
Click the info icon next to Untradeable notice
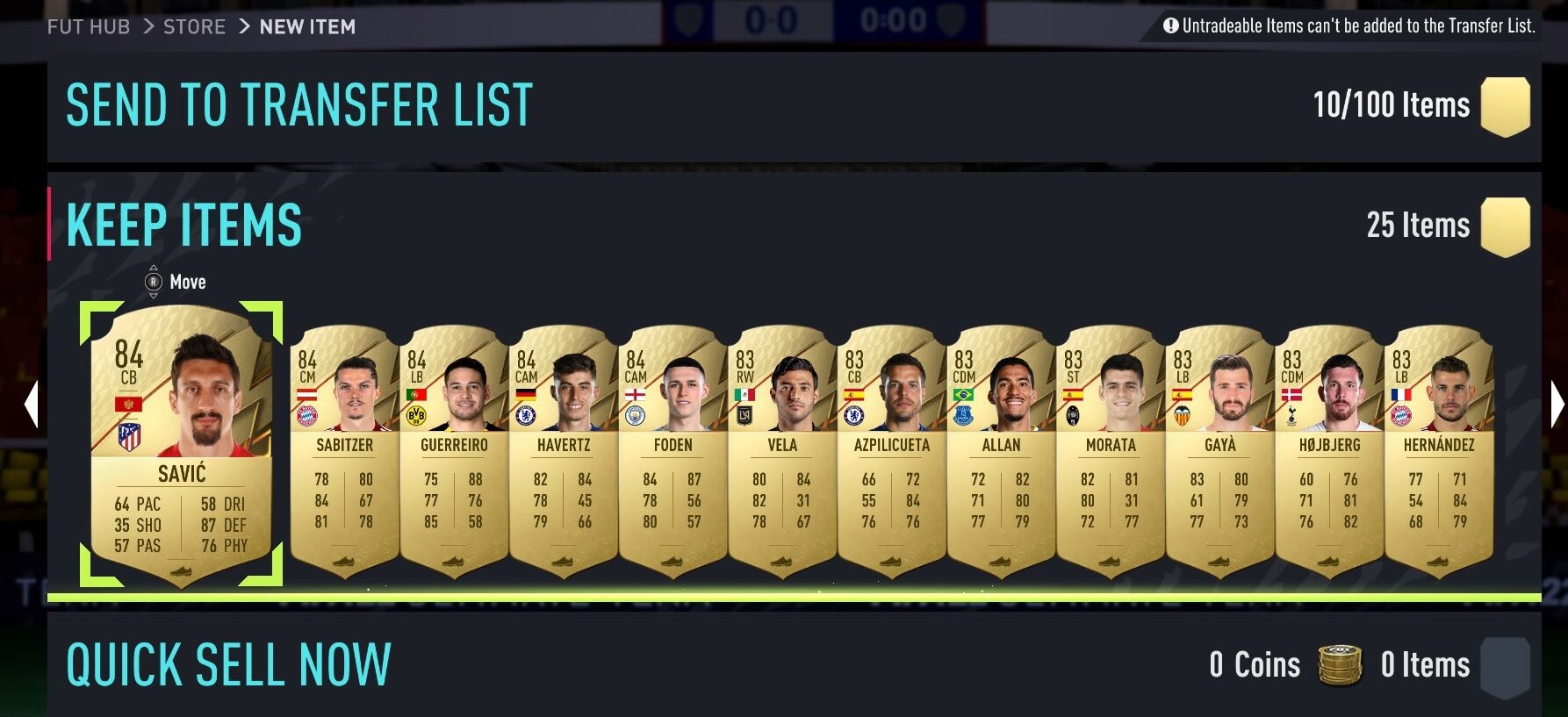1170,25
